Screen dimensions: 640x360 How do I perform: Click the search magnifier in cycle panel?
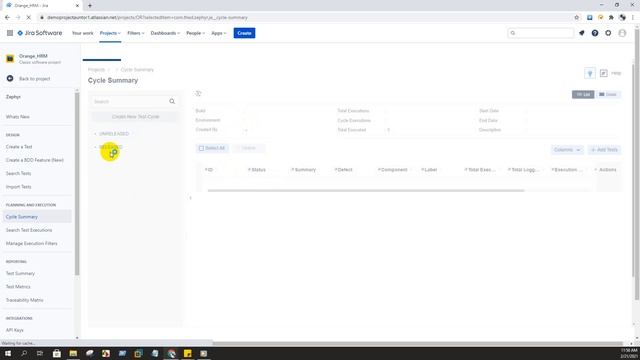172,101
